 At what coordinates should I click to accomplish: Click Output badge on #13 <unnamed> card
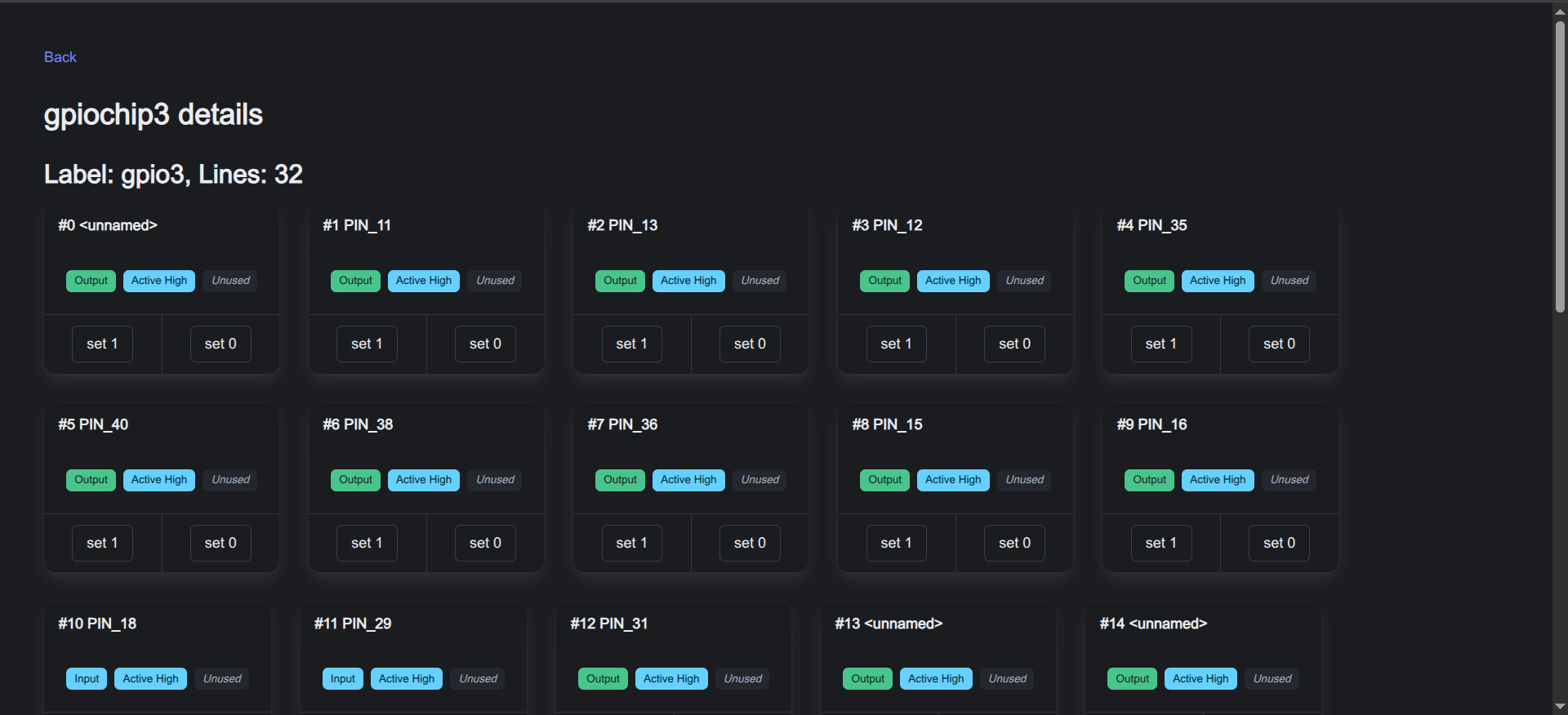pyautogui.click(x=867, y=679)
